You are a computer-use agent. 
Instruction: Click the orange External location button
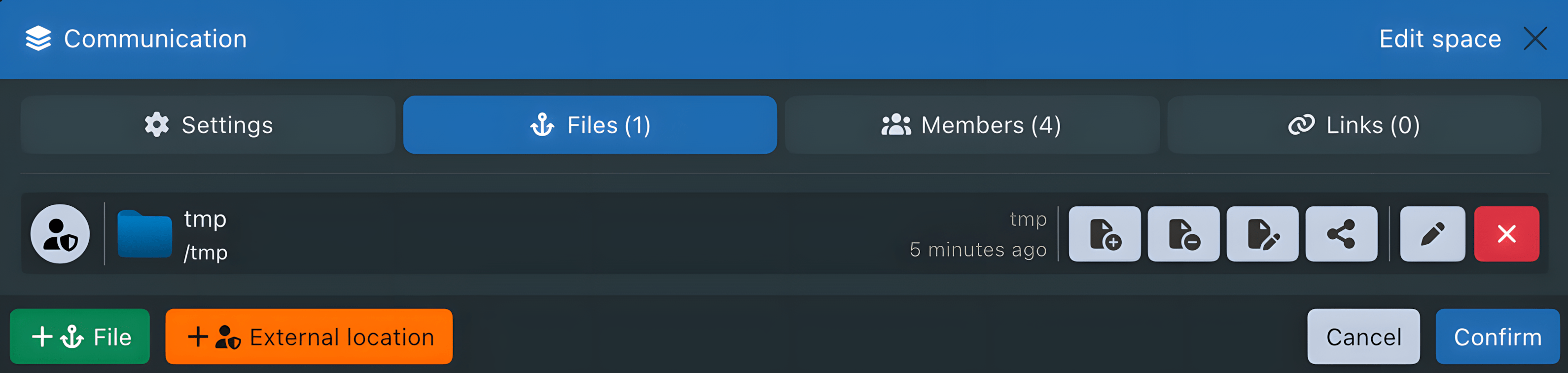pos(309,336)
